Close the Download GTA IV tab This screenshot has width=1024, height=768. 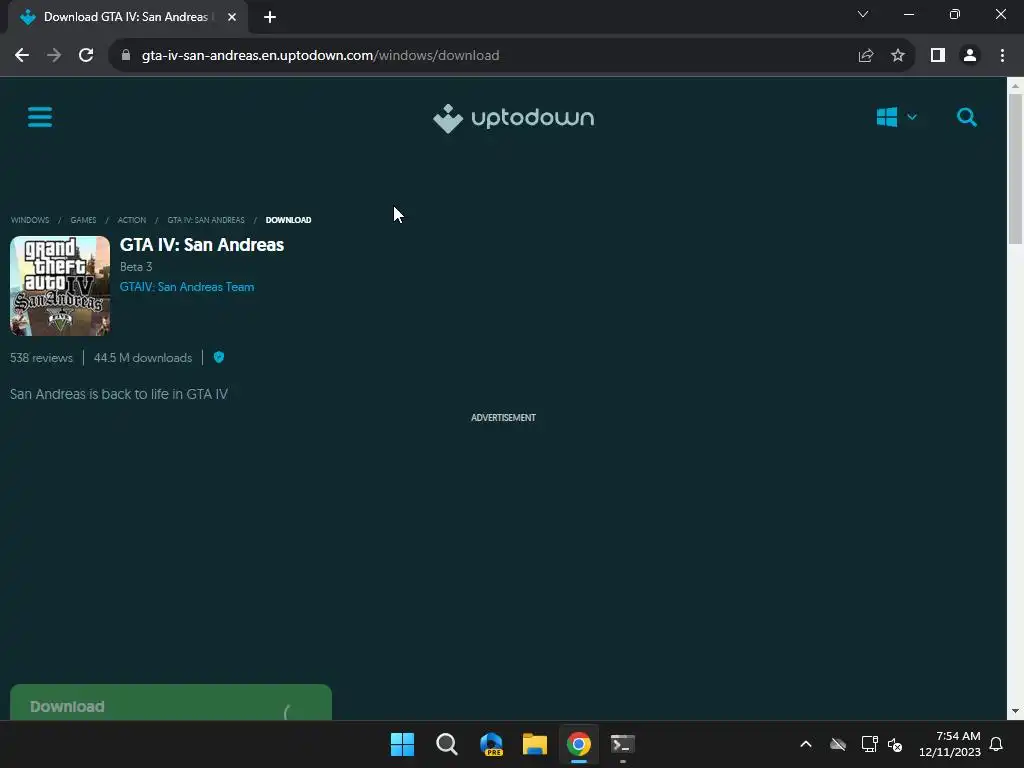point(232,17)
